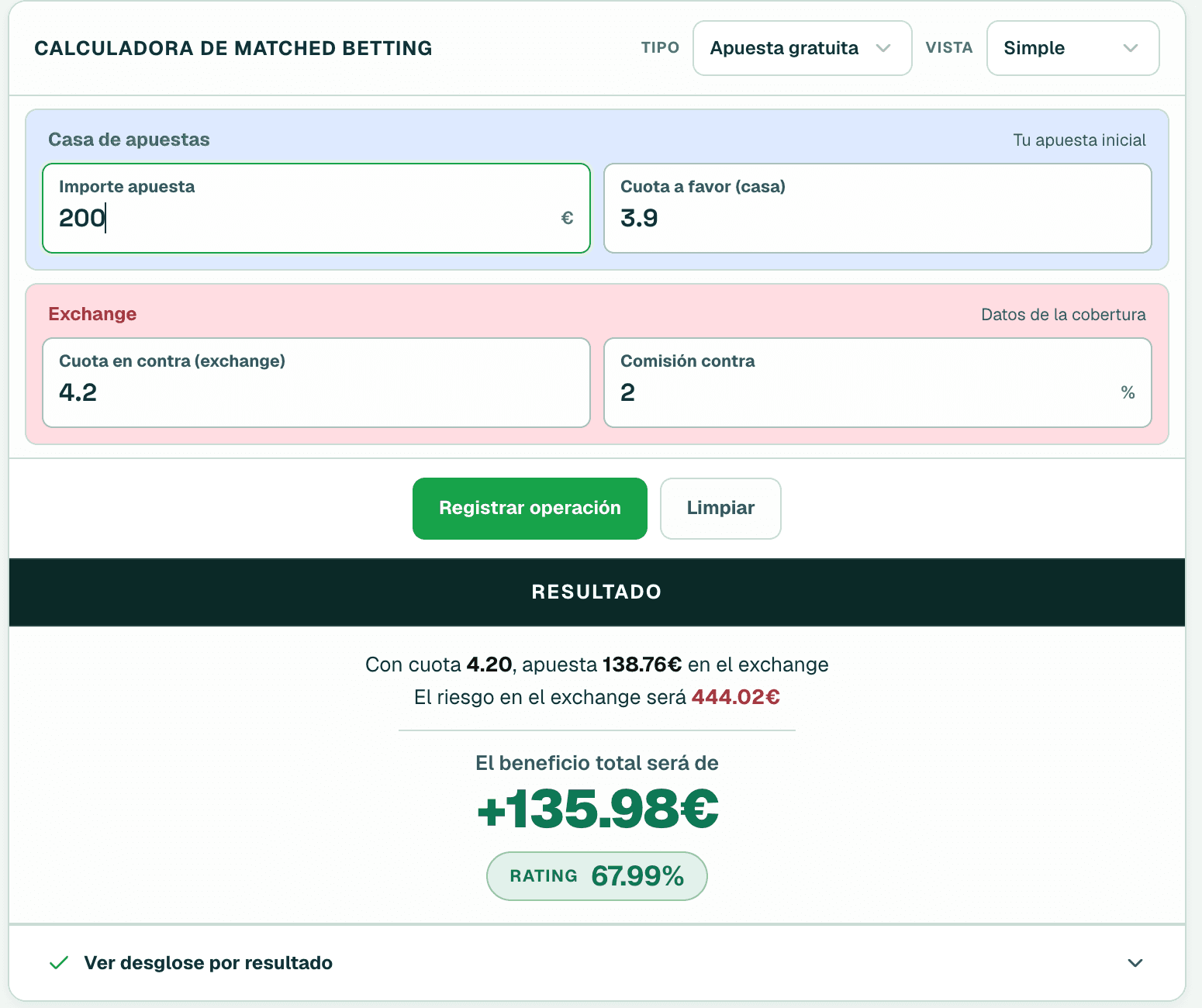The image size is (1202, 1008).
Task: Click the El beneficio total será de text
Action: (596, 763)
